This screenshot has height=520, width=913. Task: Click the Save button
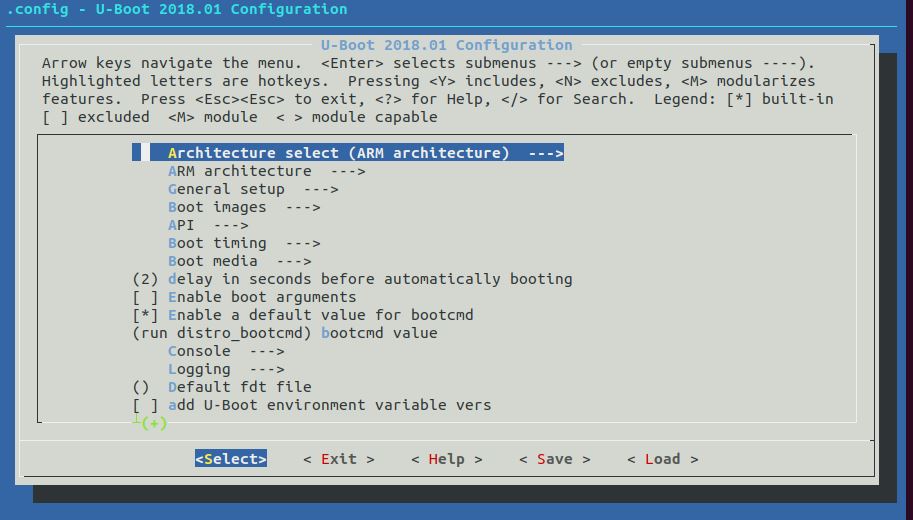[x=555, y=459]
